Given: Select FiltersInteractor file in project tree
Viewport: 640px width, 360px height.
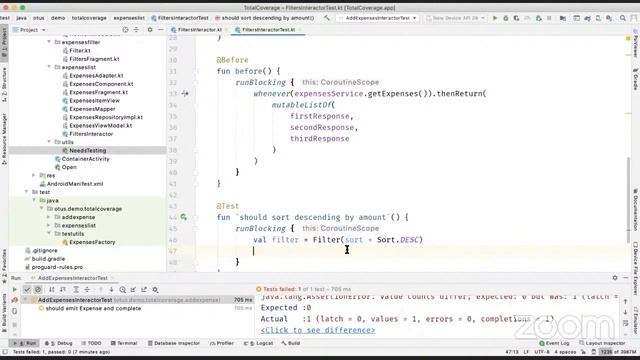Looking at the screenshot, I should point(91,134).
